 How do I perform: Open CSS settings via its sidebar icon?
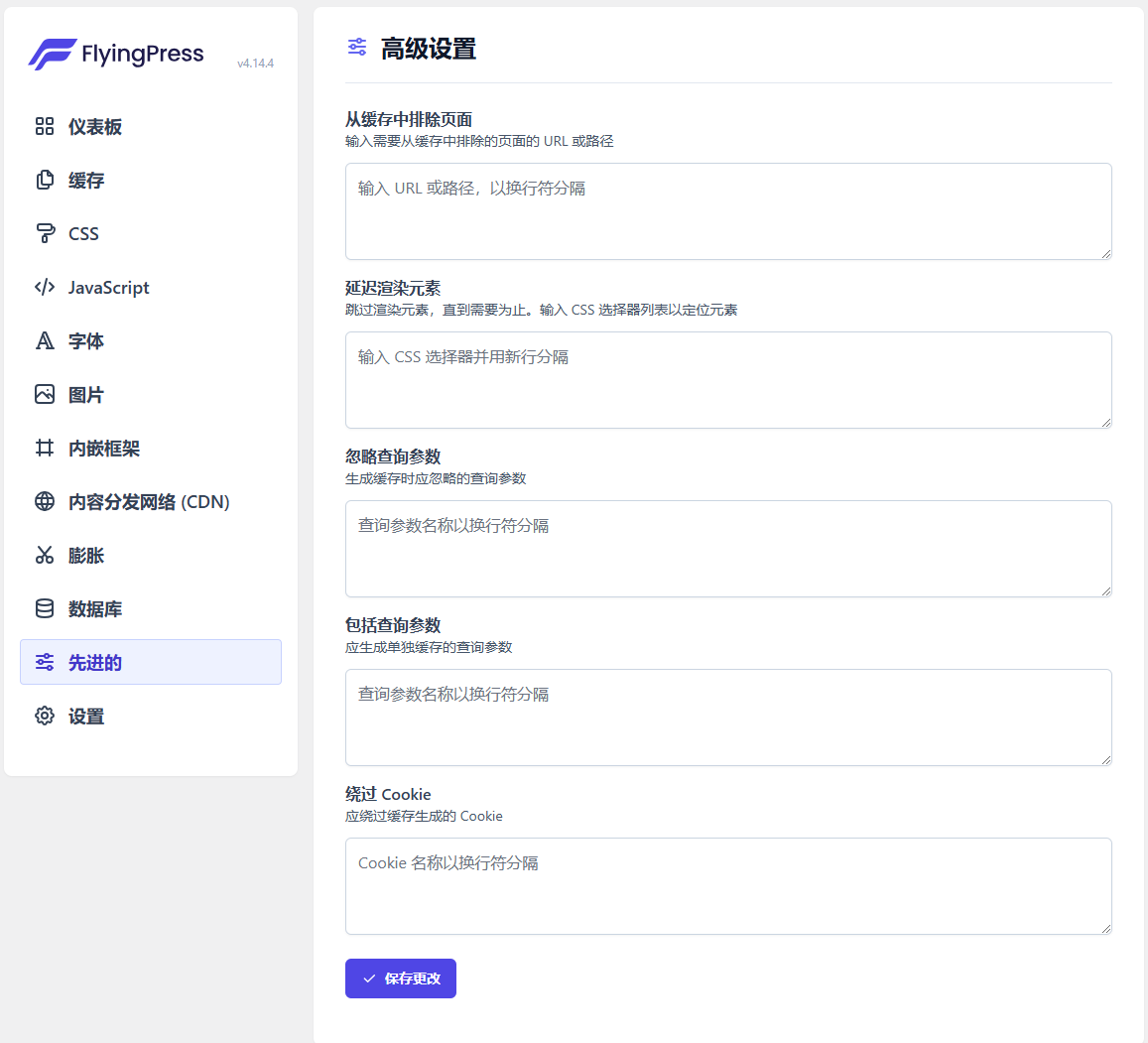pos(44,233)
